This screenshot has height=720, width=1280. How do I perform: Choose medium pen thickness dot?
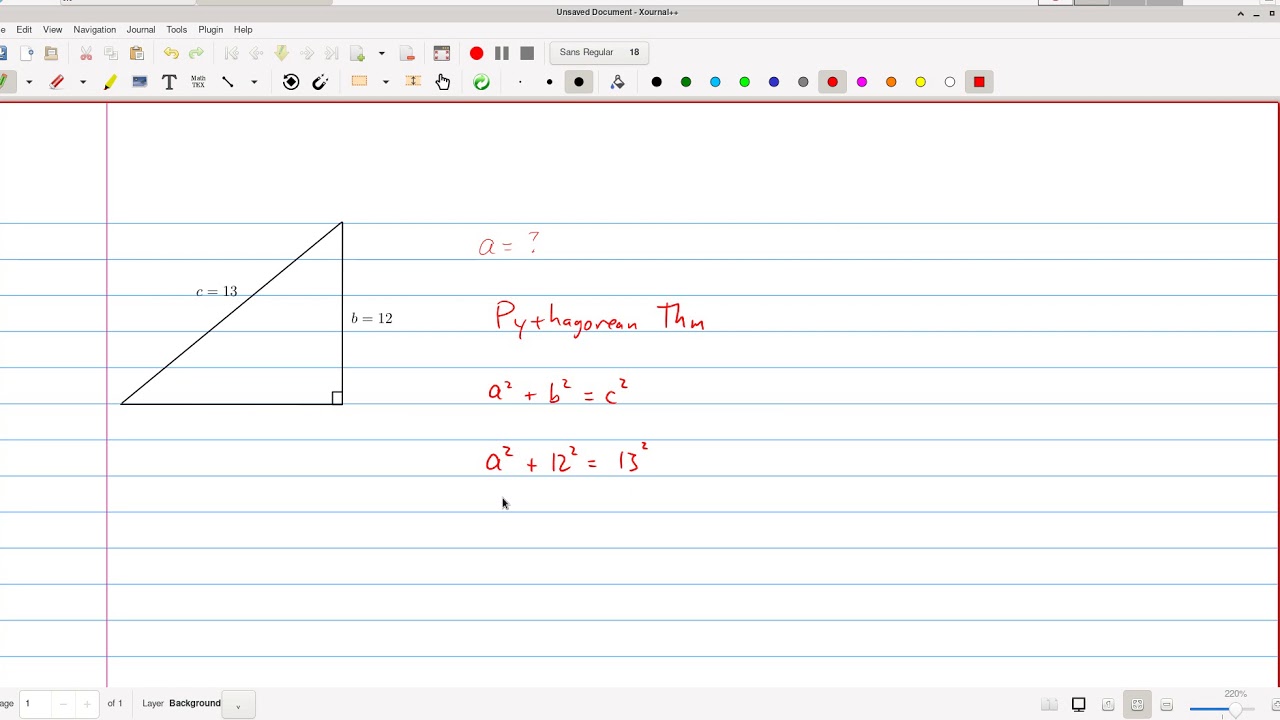click(x=549, y=82)
